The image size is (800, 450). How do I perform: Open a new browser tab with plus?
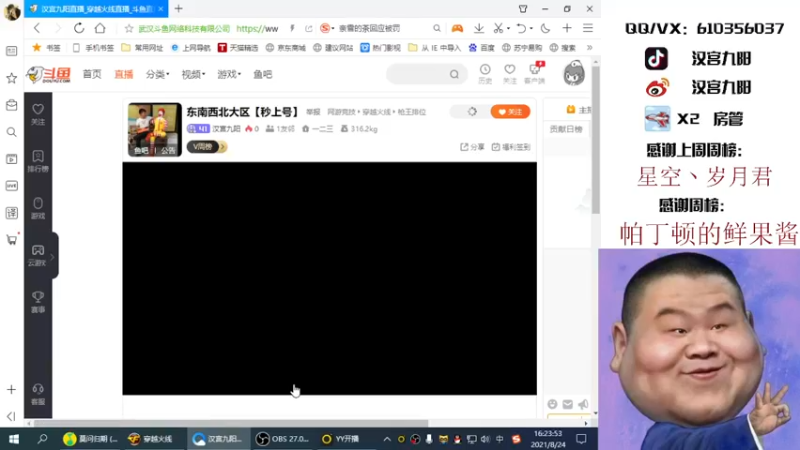(179, 9)
